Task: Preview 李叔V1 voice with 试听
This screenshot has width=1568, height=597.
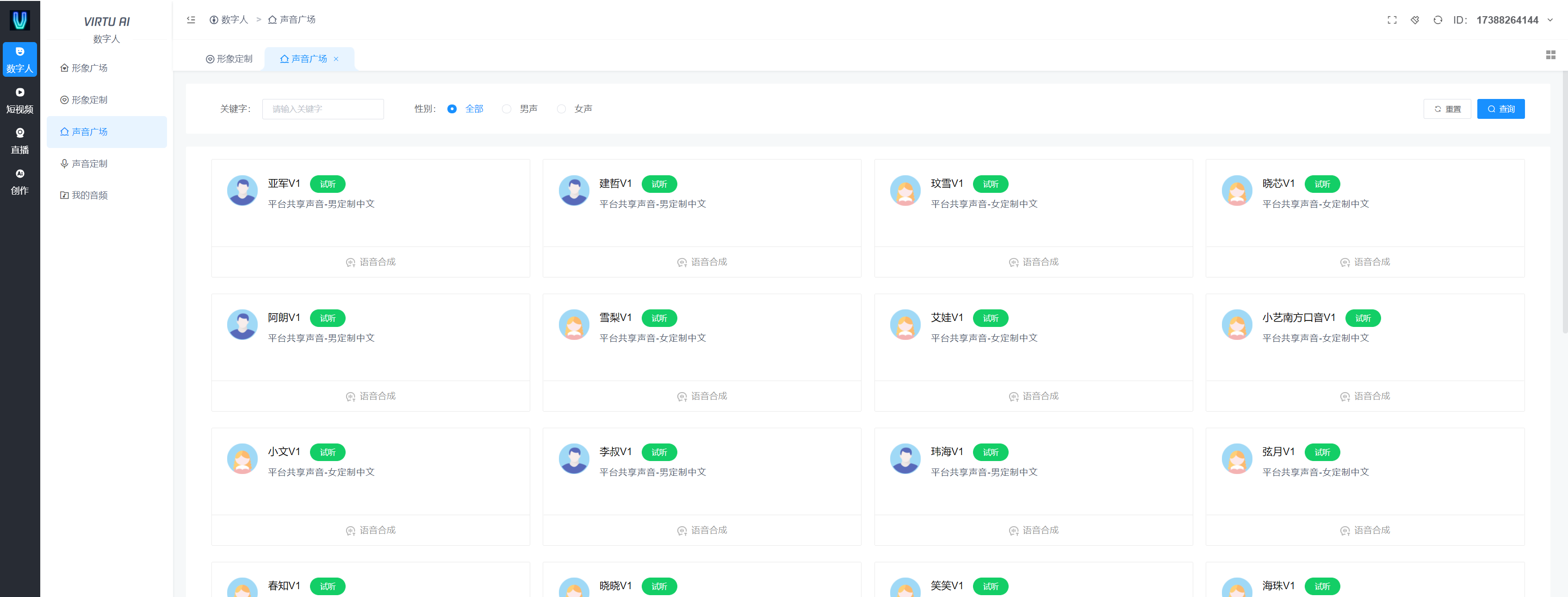Action: tap(659, 452)
